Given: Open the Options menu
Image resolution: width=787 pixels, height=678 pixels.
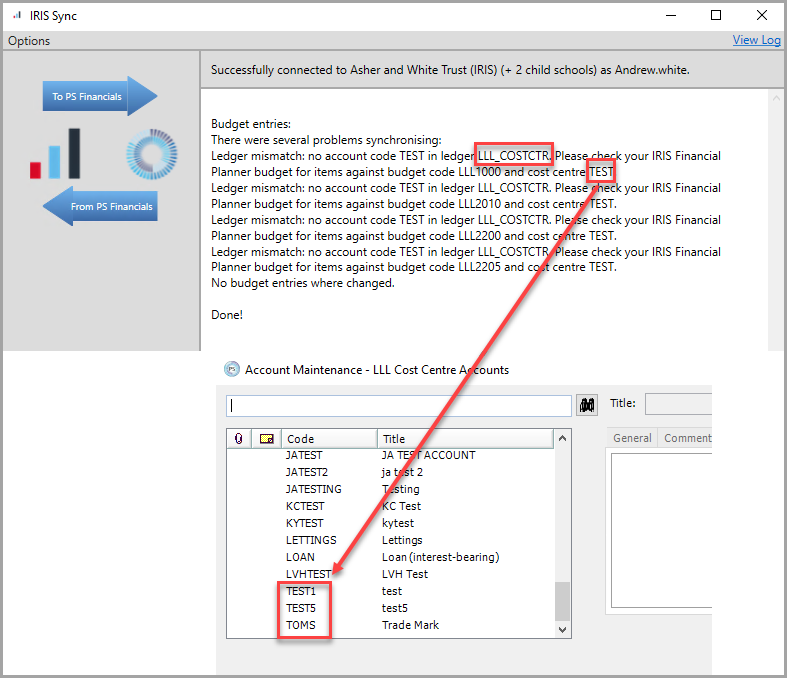Looking at the screenshot, I should coord(29,41).
